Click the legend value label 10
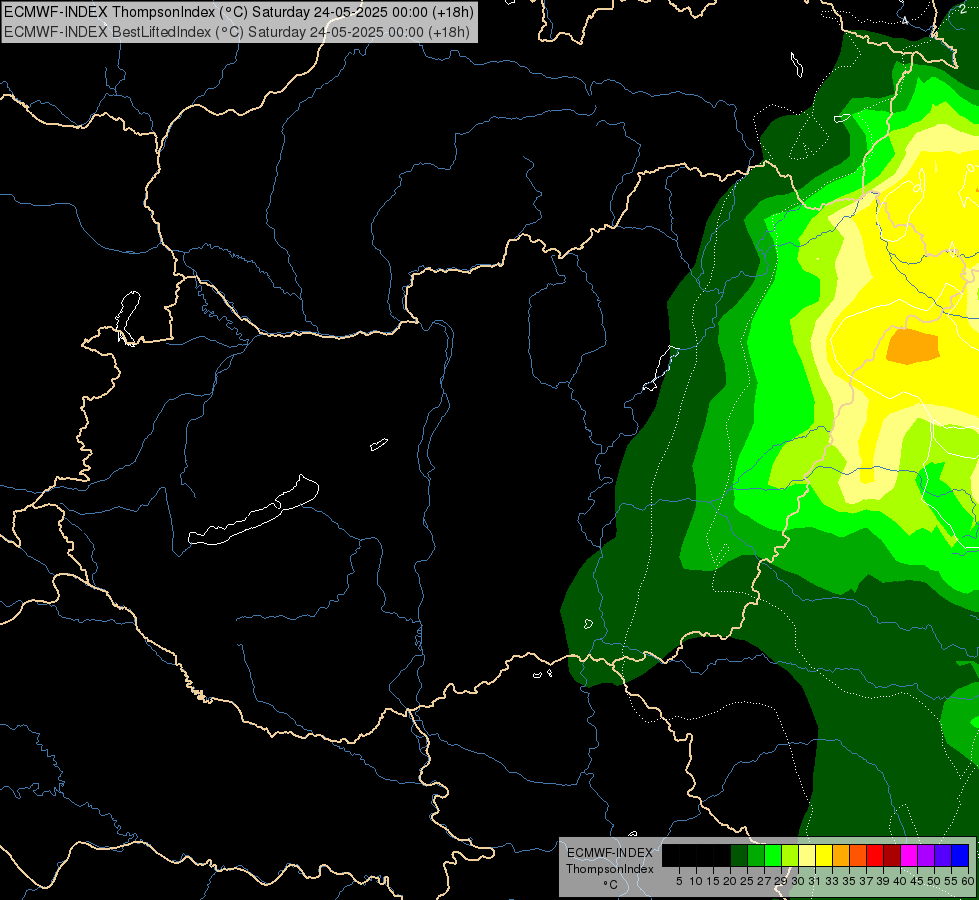The width and height of the screenshot is (979, 900). [x=696, y=881]
